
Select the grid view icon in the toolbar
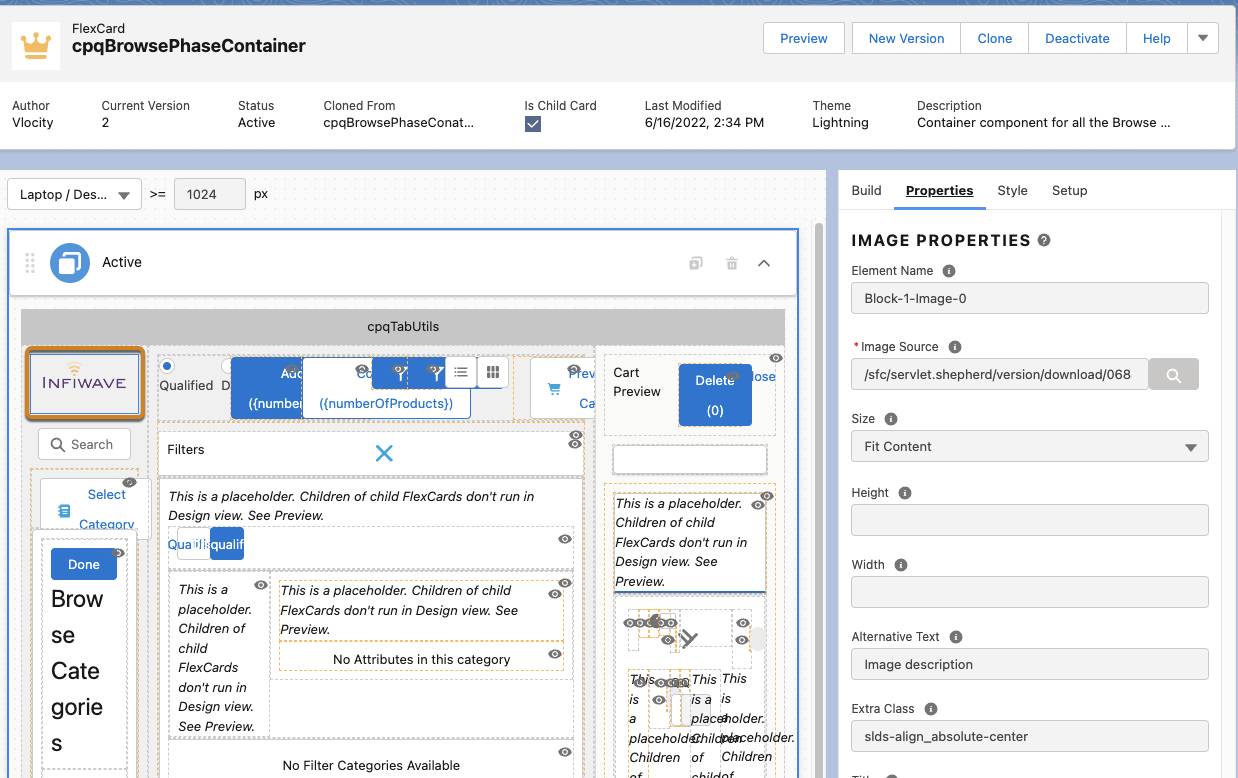point(492,372)
